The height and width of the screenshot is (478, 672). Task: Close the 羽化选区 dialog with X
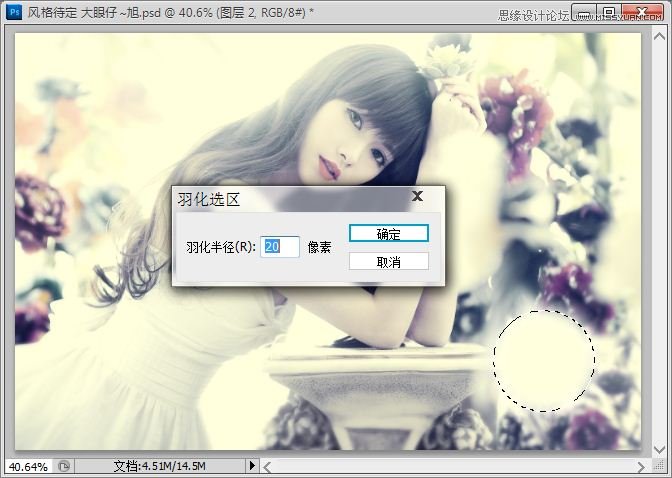(417, 196)
